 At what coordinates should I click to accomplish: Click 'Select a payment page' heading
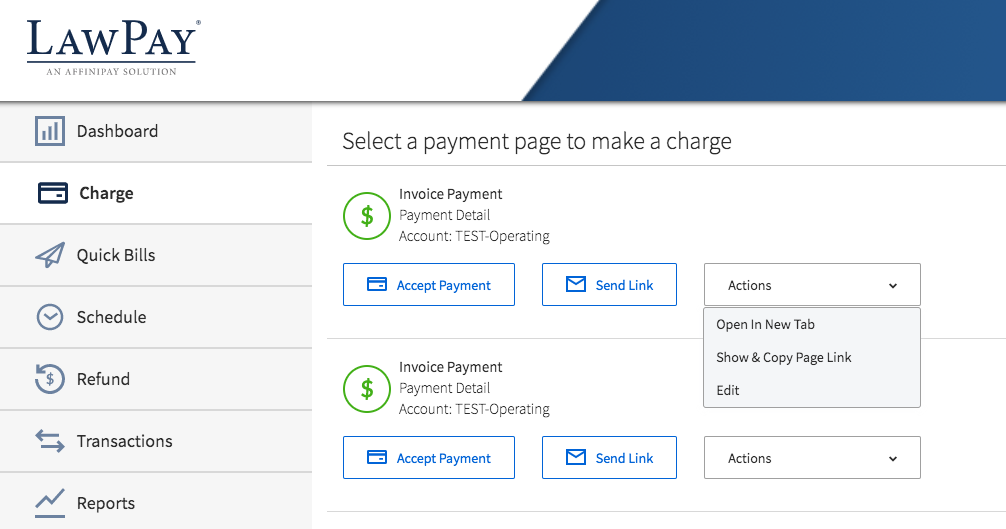coord(536,141)
